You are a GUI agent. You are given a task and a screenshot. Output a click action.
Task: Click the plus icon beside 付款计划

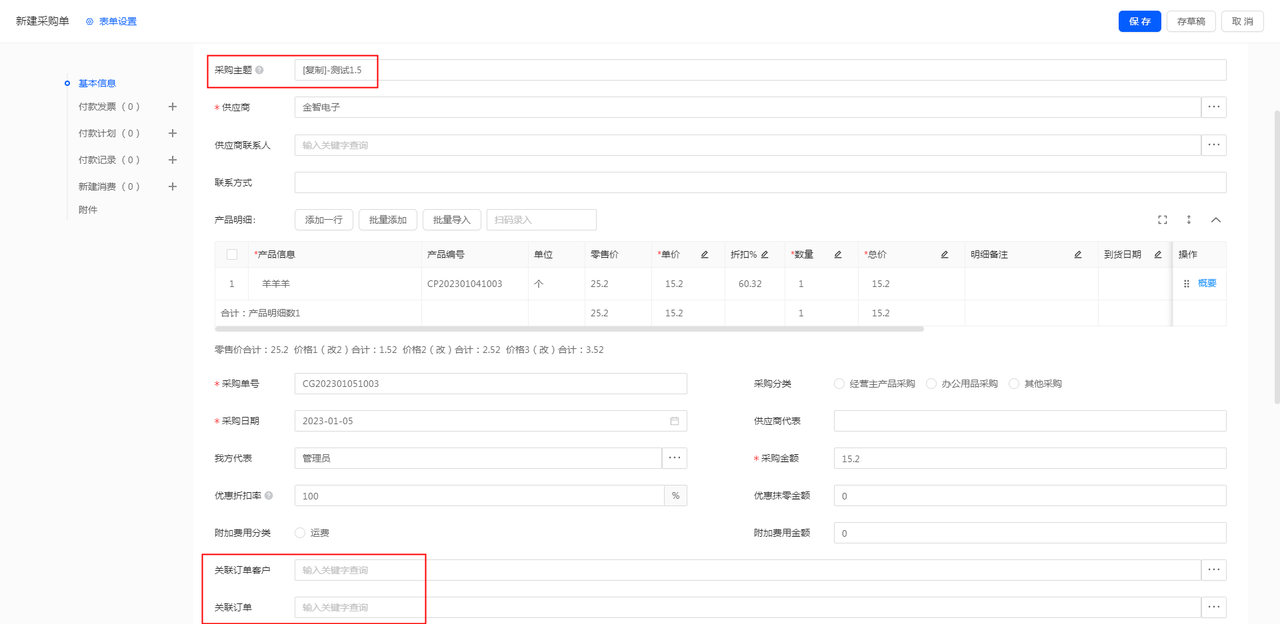[x=172, y=133]
